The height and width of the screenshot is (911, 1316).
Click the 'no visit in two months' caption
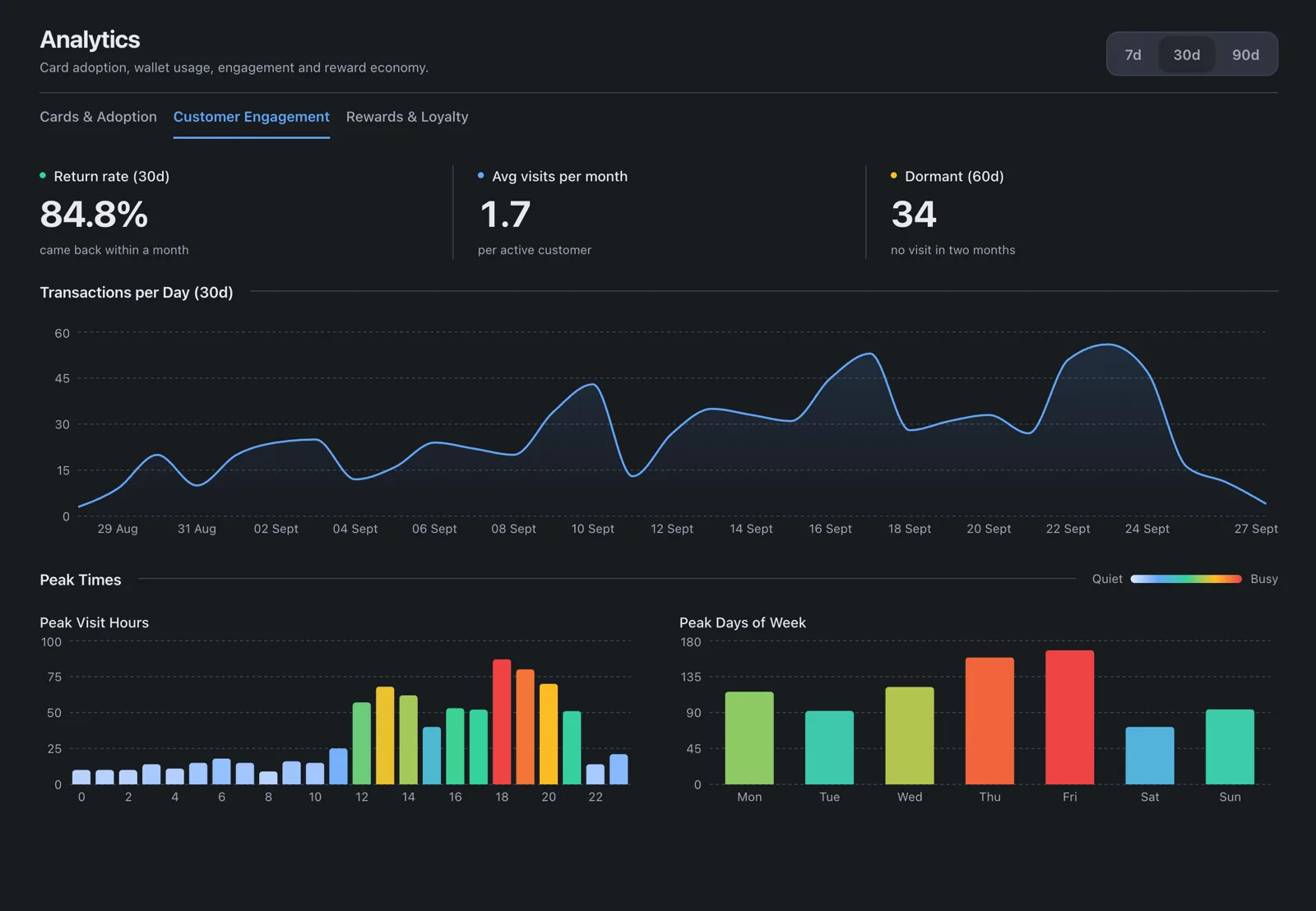(x=952, y=250)
